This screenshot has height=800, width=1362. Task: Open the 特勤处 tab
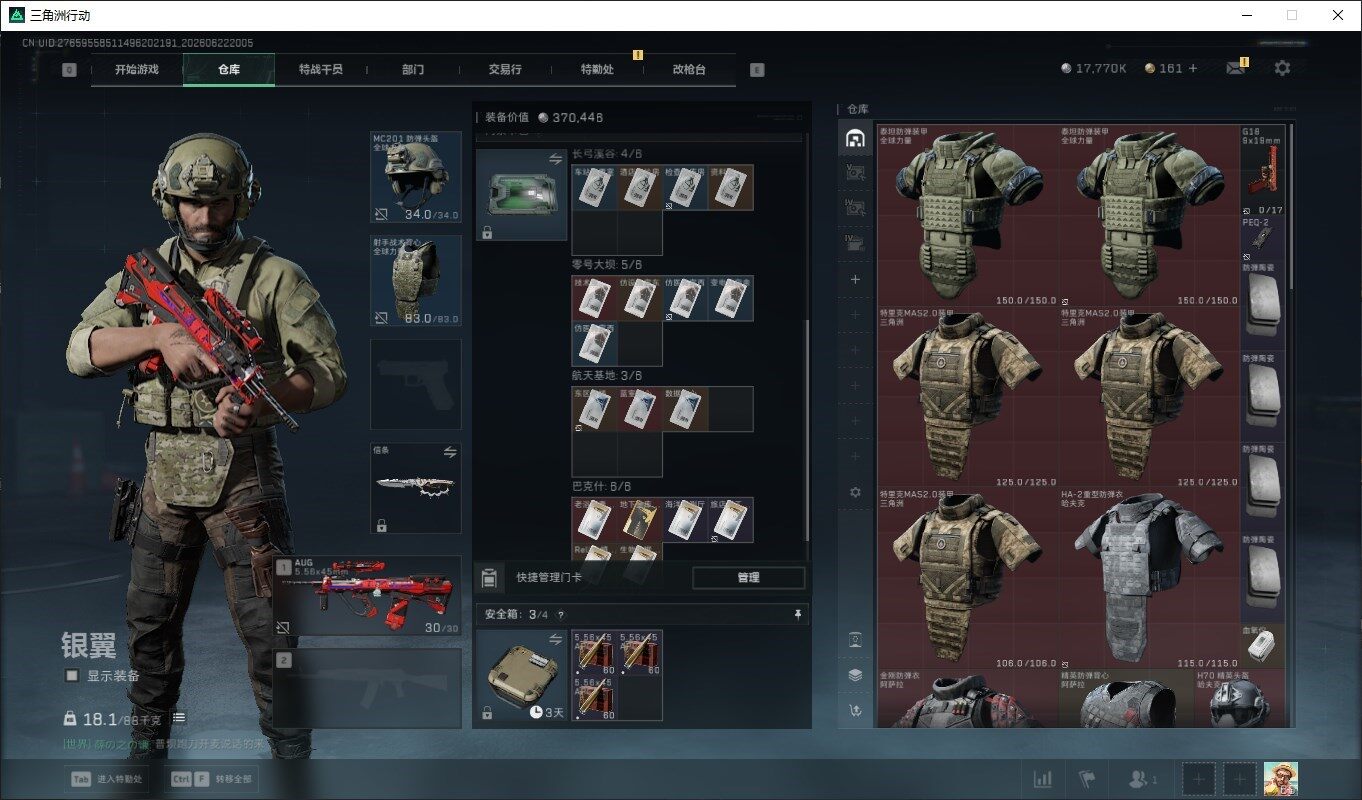pyautogui.click(x=597, y=70)
